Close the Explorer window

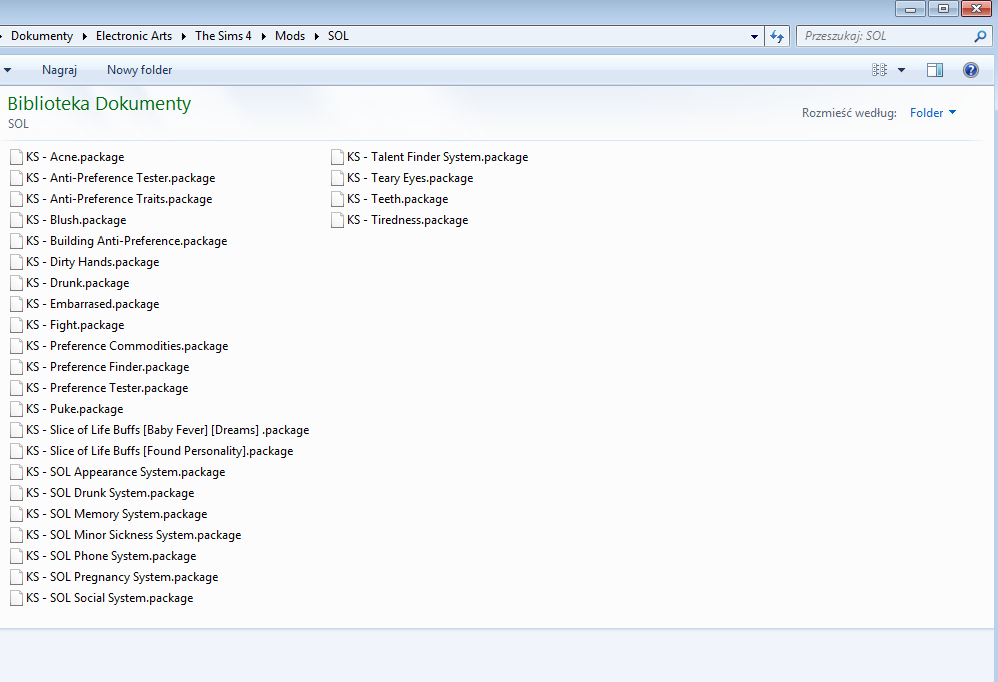tap(976, 9)
